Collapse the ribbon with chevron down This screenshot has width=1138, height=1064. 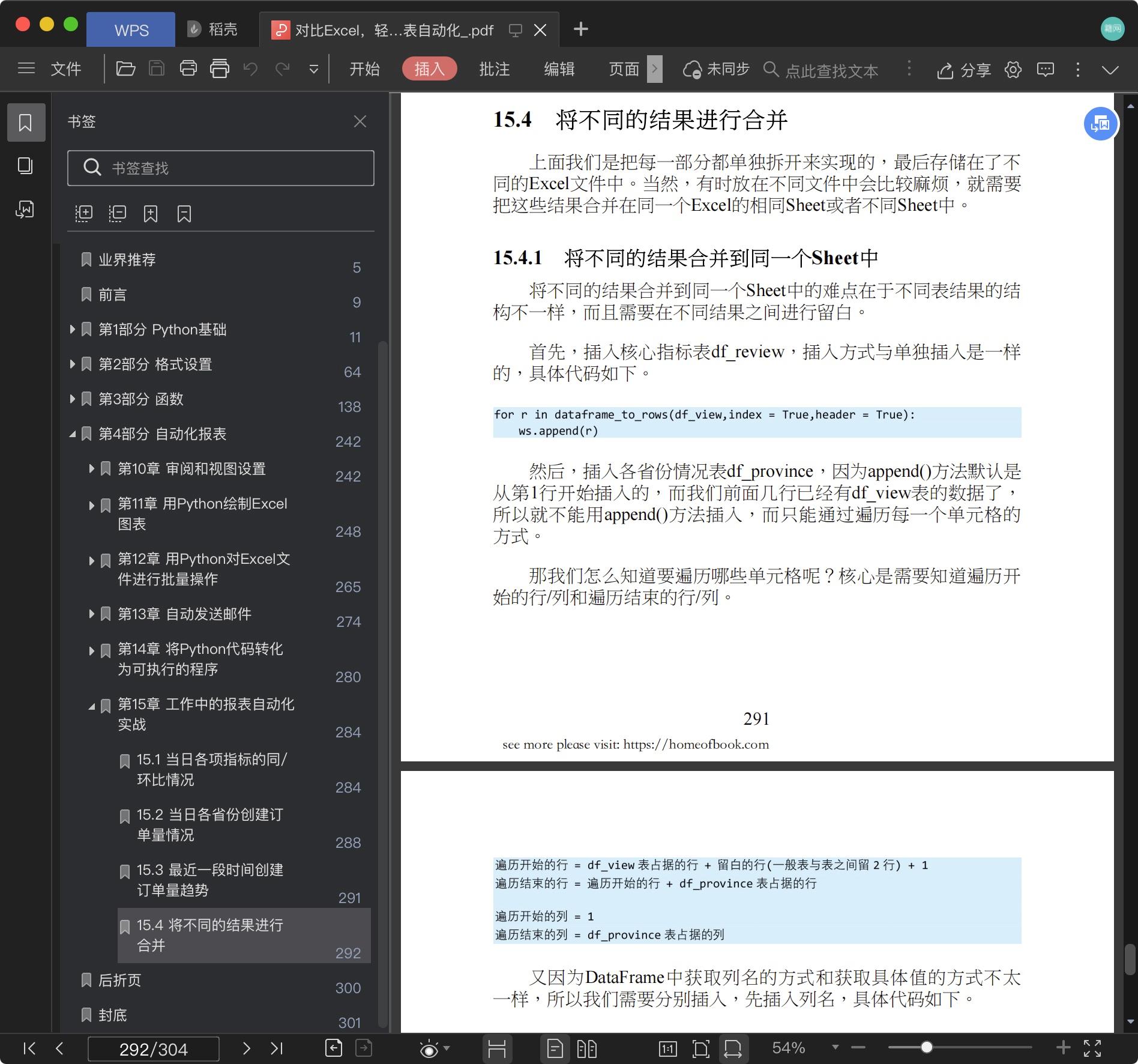1110,70
